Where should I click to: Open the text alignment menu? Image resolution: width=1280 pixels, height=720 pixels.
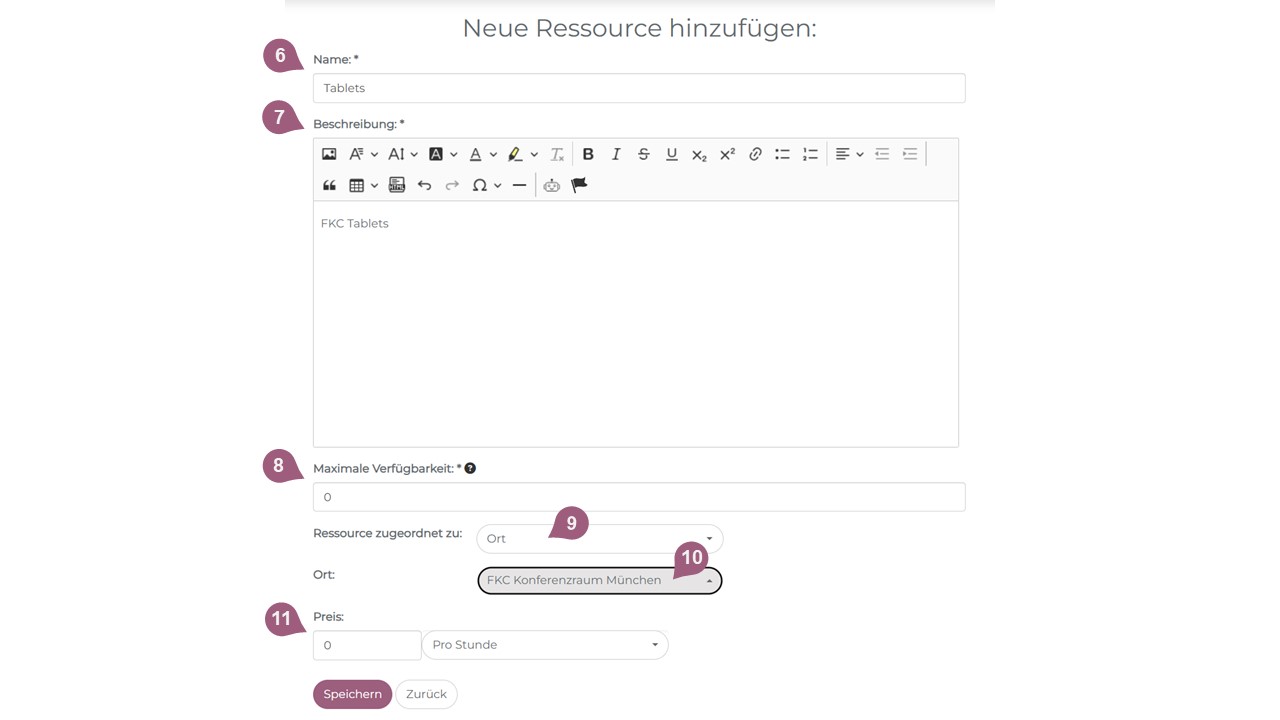[849, 154]
